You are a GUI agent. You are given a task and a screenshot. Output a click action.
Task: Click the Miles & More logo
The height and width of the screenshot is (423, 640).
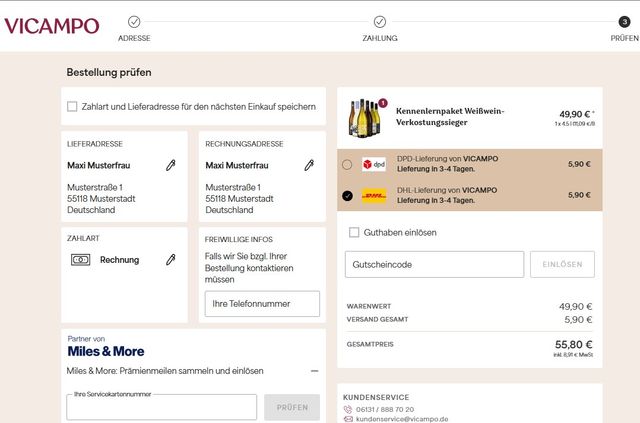[106, 351]
